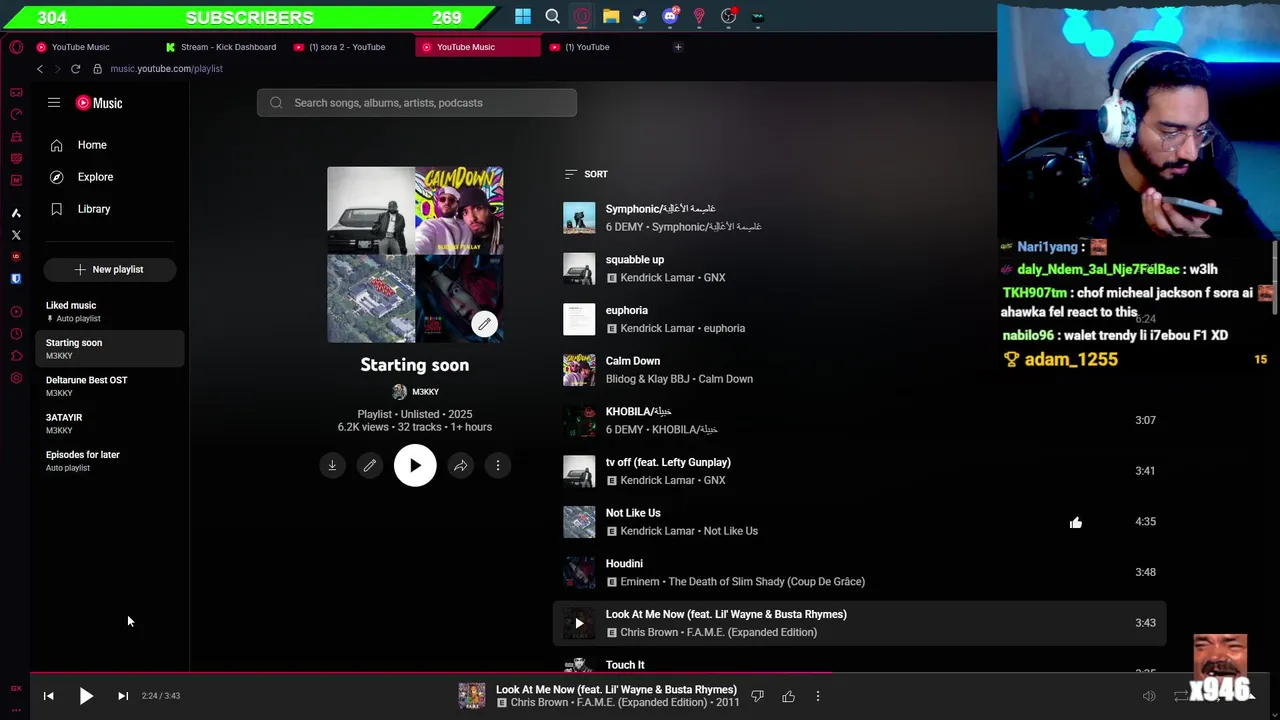1280x720 pixels.
Task: Open the Opera menu logo
Action: pos(16,47)
